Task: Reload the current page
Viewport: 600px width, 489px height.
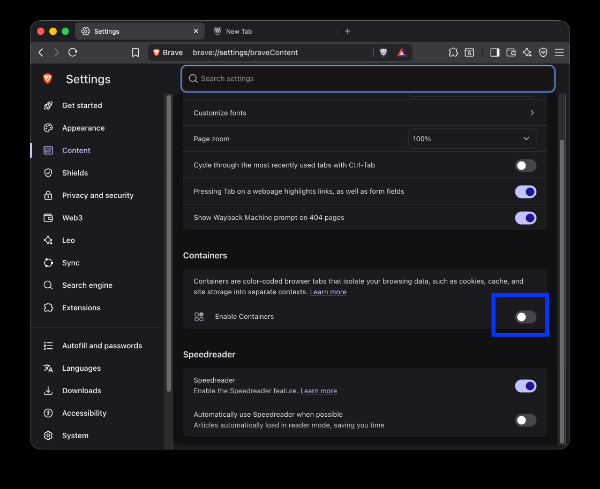Action: coord(73,52)
